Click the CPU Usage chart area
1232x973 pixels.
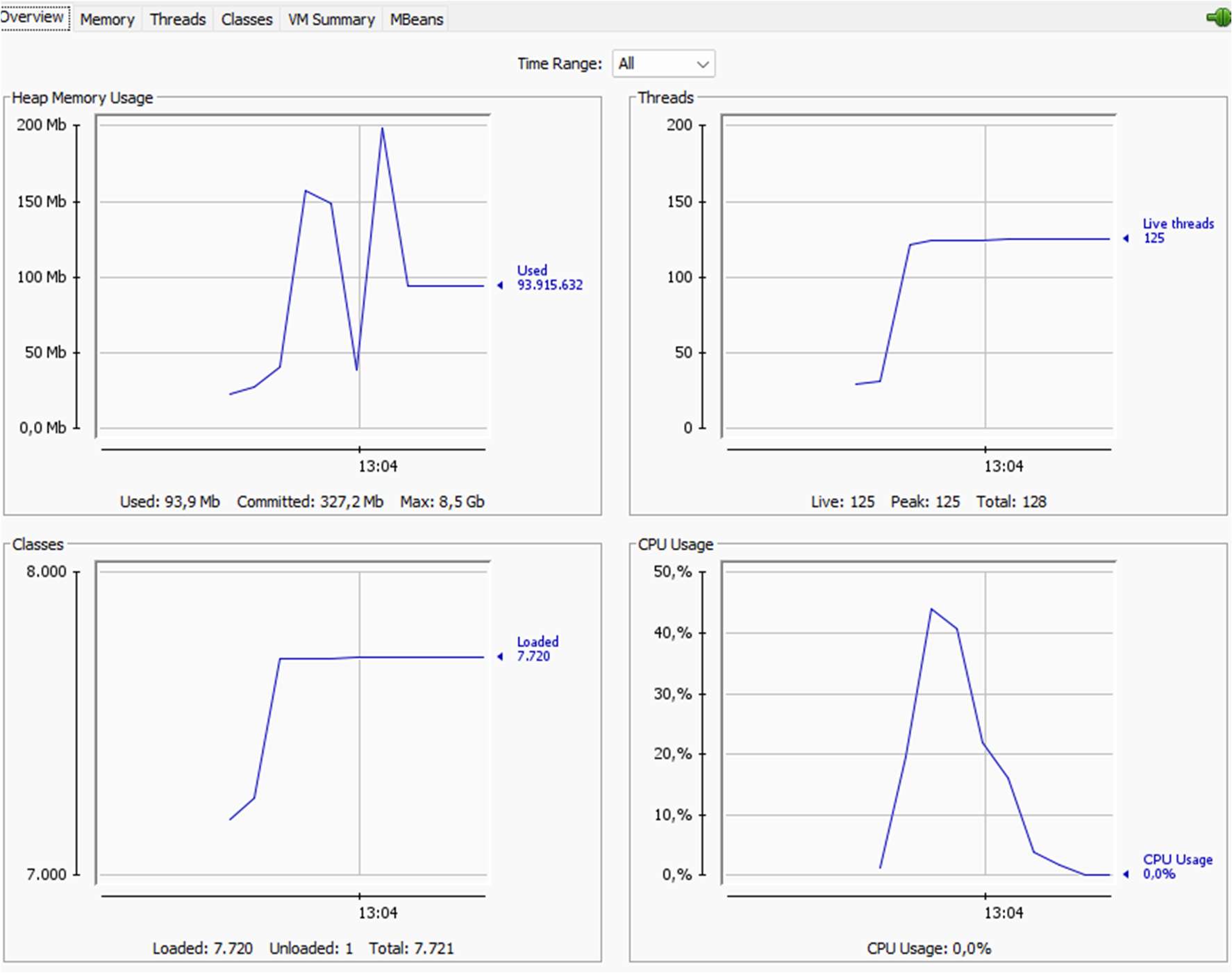(918, 723)
